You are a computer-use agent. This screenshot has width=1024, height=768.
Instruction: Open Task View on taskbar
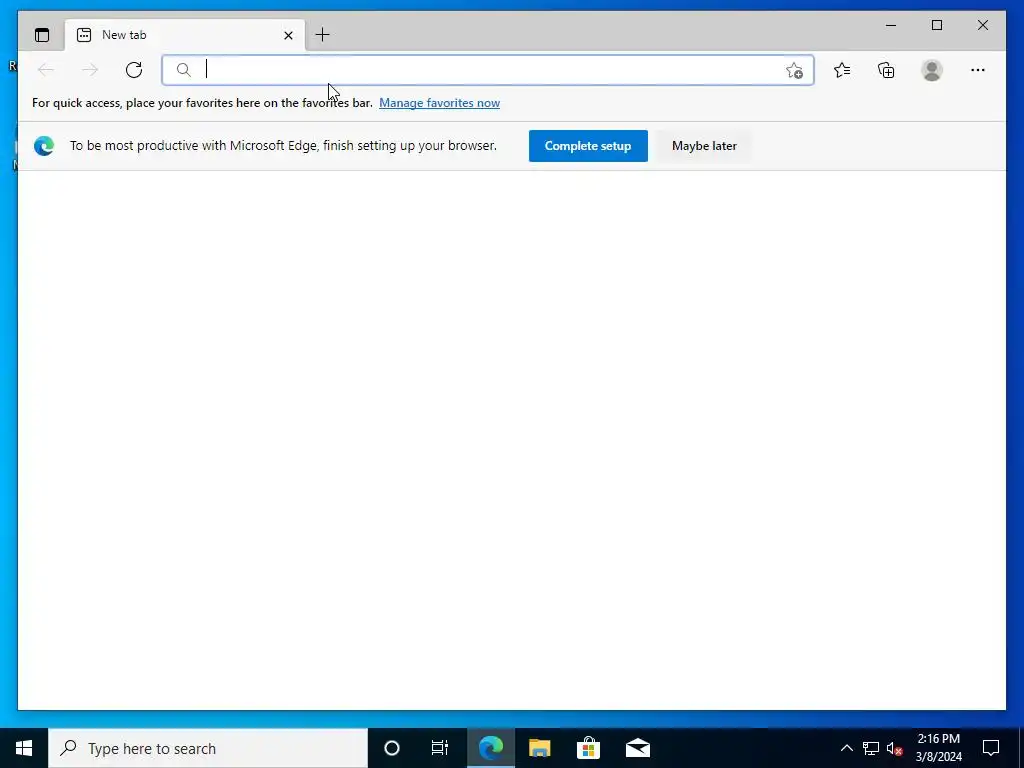(440, 748)
